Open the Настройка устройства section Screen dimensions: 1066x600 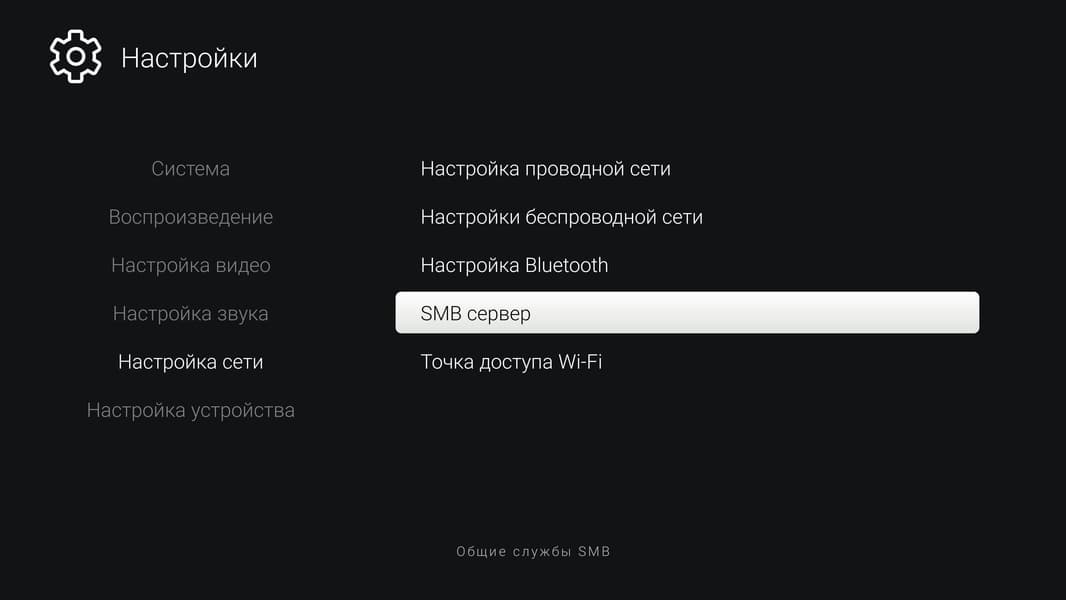click(x=190, y=410)
